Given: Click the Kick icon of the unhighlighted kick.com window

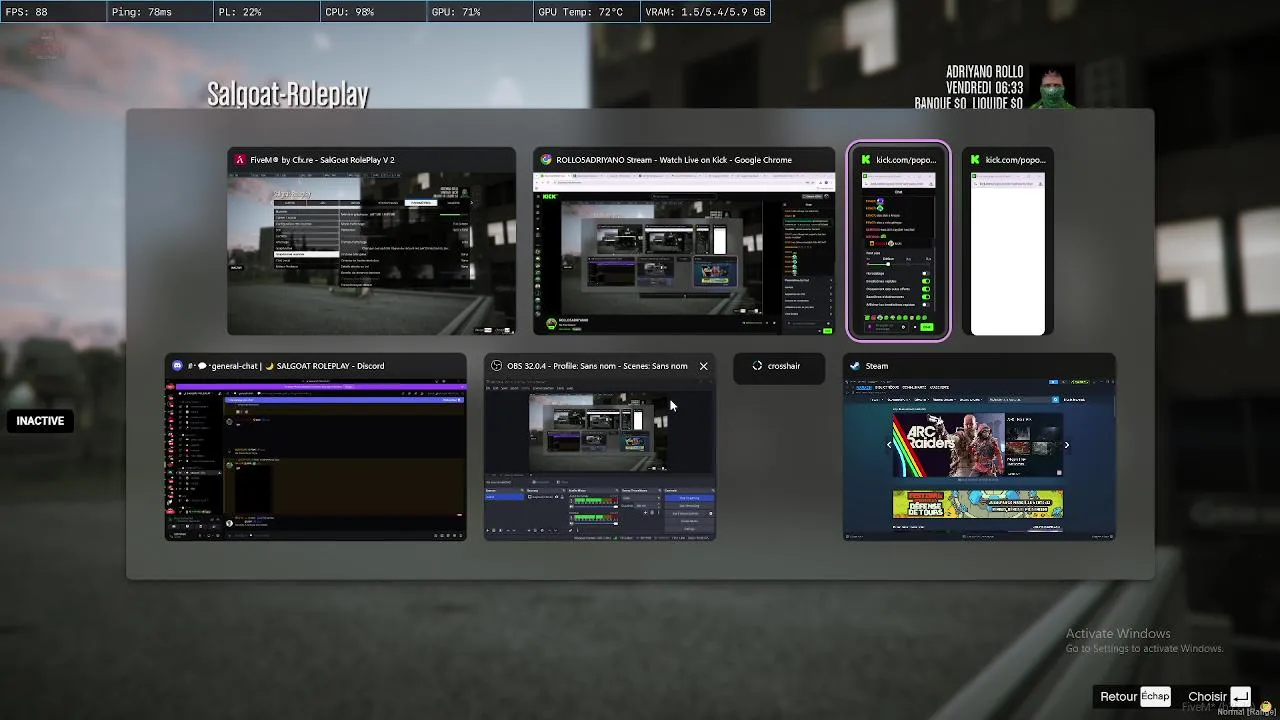Looking at the screenshot, I should (976, 160).
